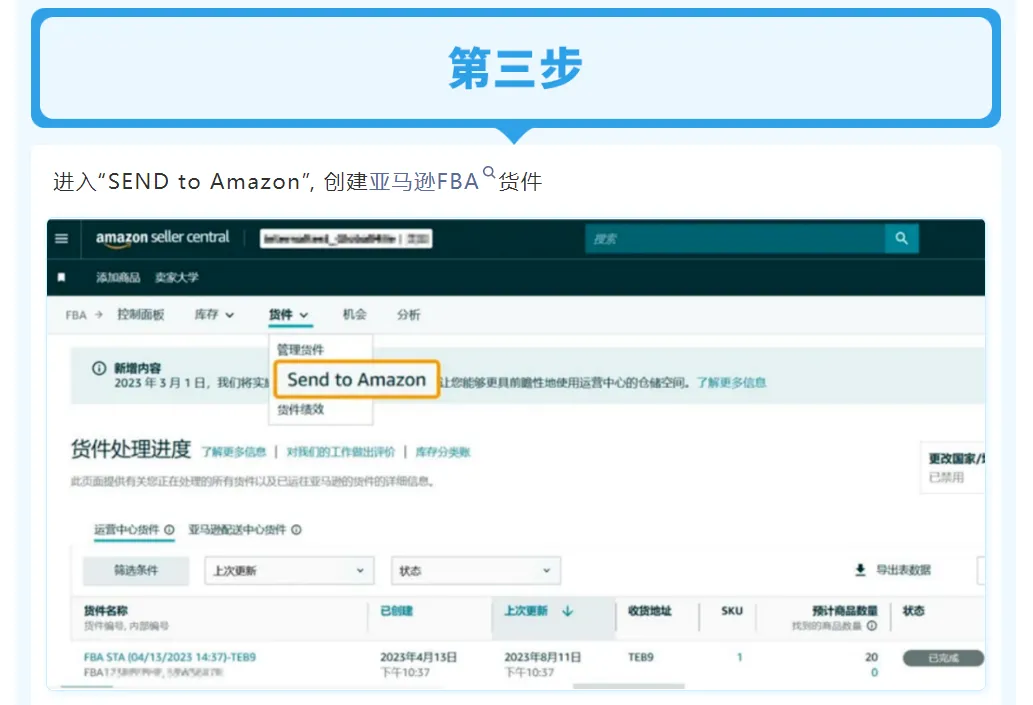Switch to 亚马逊配送中心货件 tab

click(237, 530)
